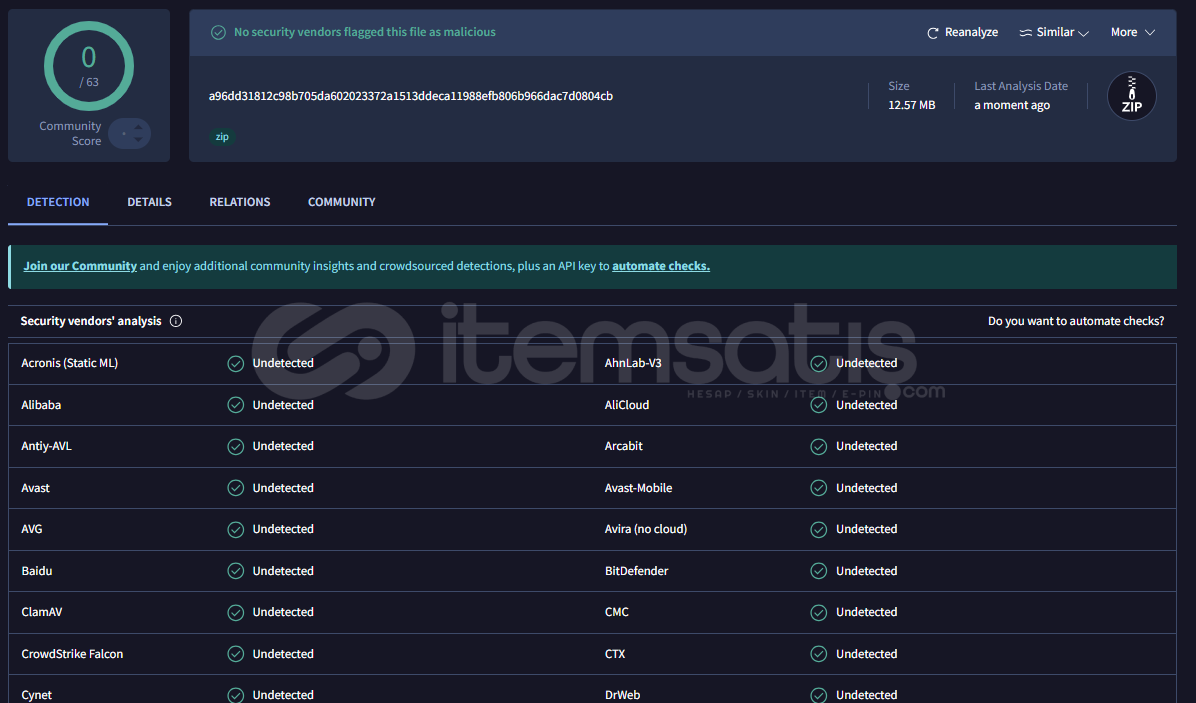Click the CMC vendor name

(x=616, y=612)
